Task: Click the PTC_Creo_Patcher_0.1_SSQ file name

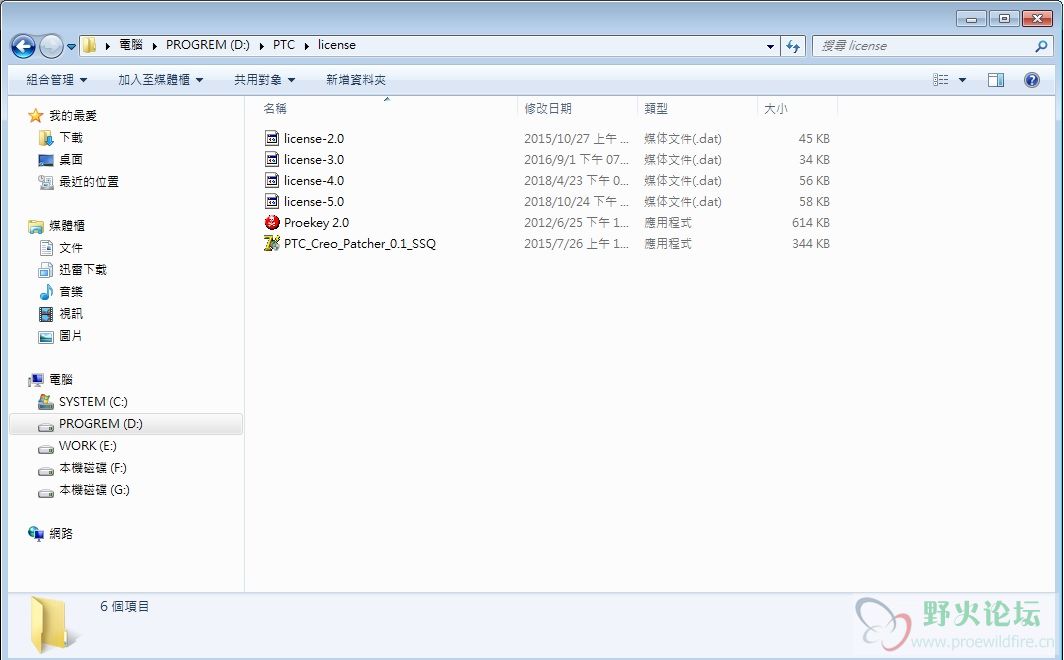Action: point(360,244)
